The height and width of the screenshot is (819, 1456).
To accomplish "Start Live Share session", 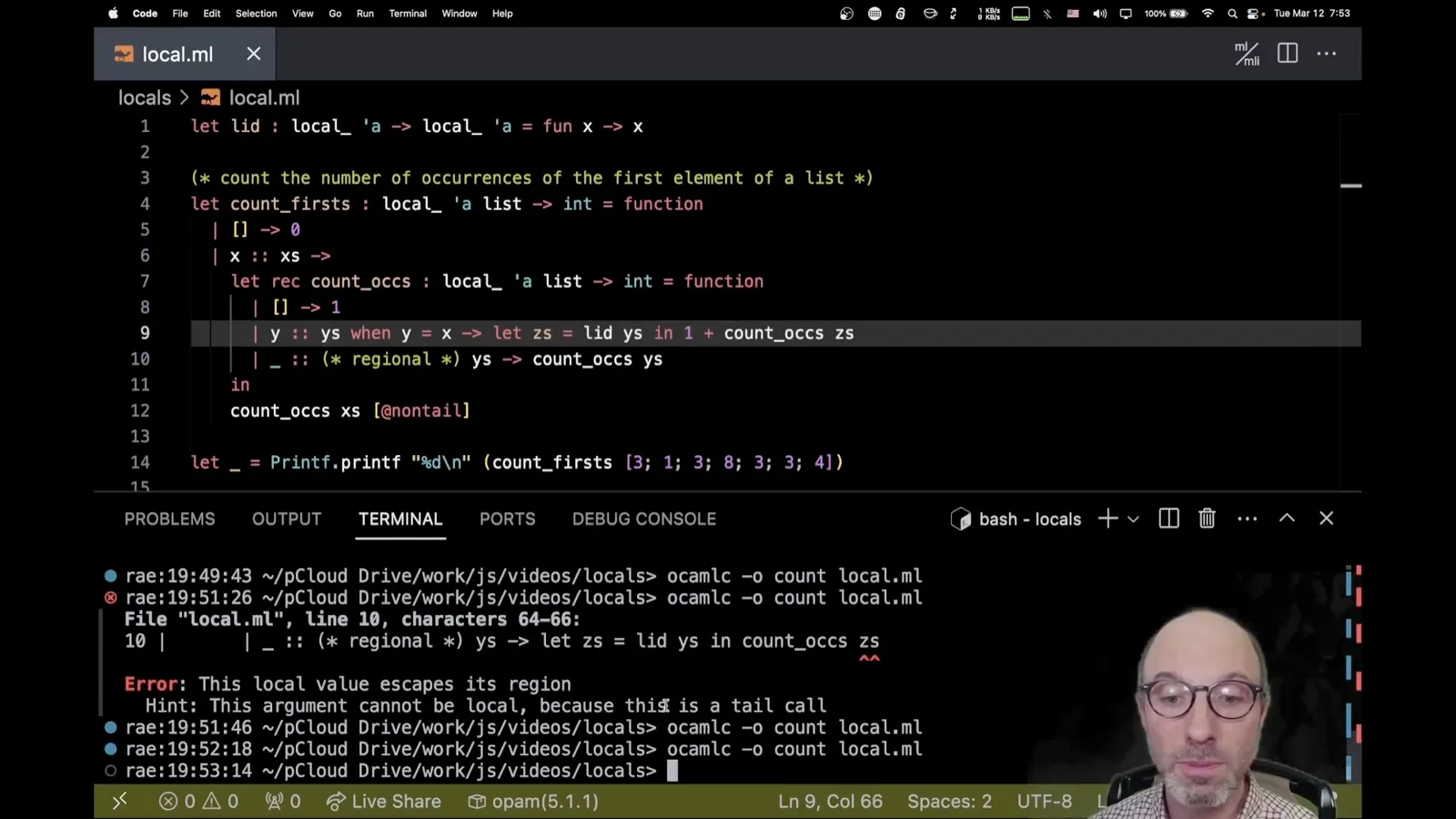I will [x=383, y=802].
